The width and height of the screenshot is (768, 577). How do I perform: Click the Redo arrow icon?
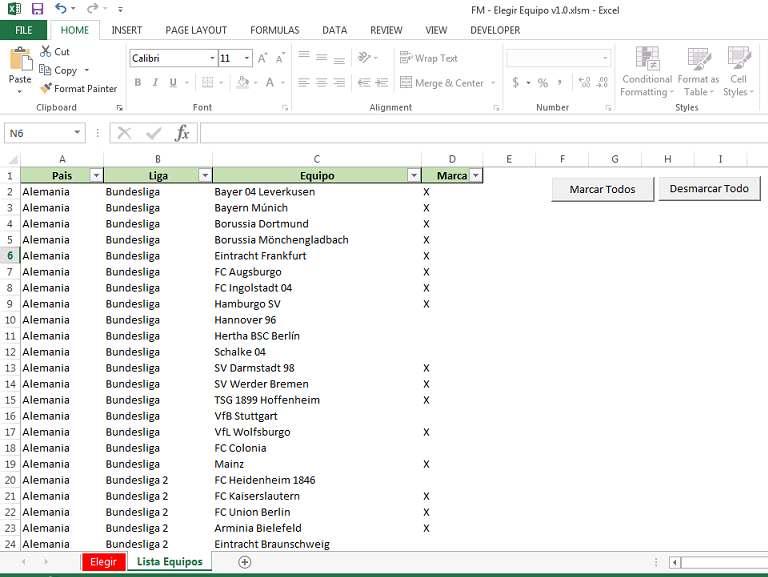click(x=92, y=8)
